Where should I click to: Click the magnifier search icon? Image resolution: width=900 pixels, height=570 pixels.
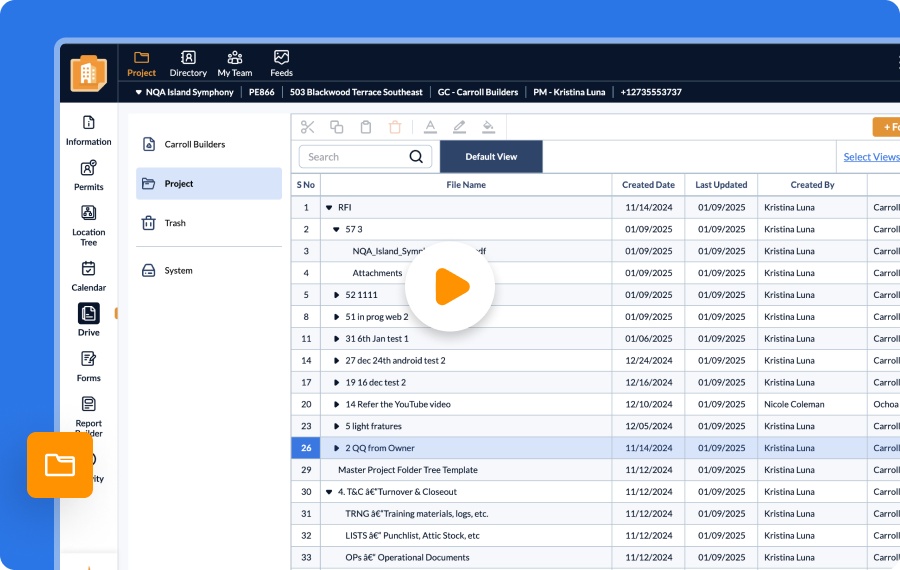[x=416, y=157]
